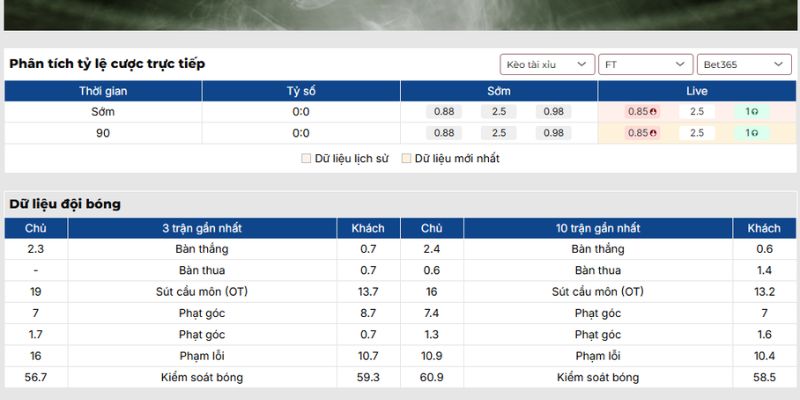Open the Bet365 bookmaker dropdown
The height and width of the screenshot is (400, 800).
[743, 64]
